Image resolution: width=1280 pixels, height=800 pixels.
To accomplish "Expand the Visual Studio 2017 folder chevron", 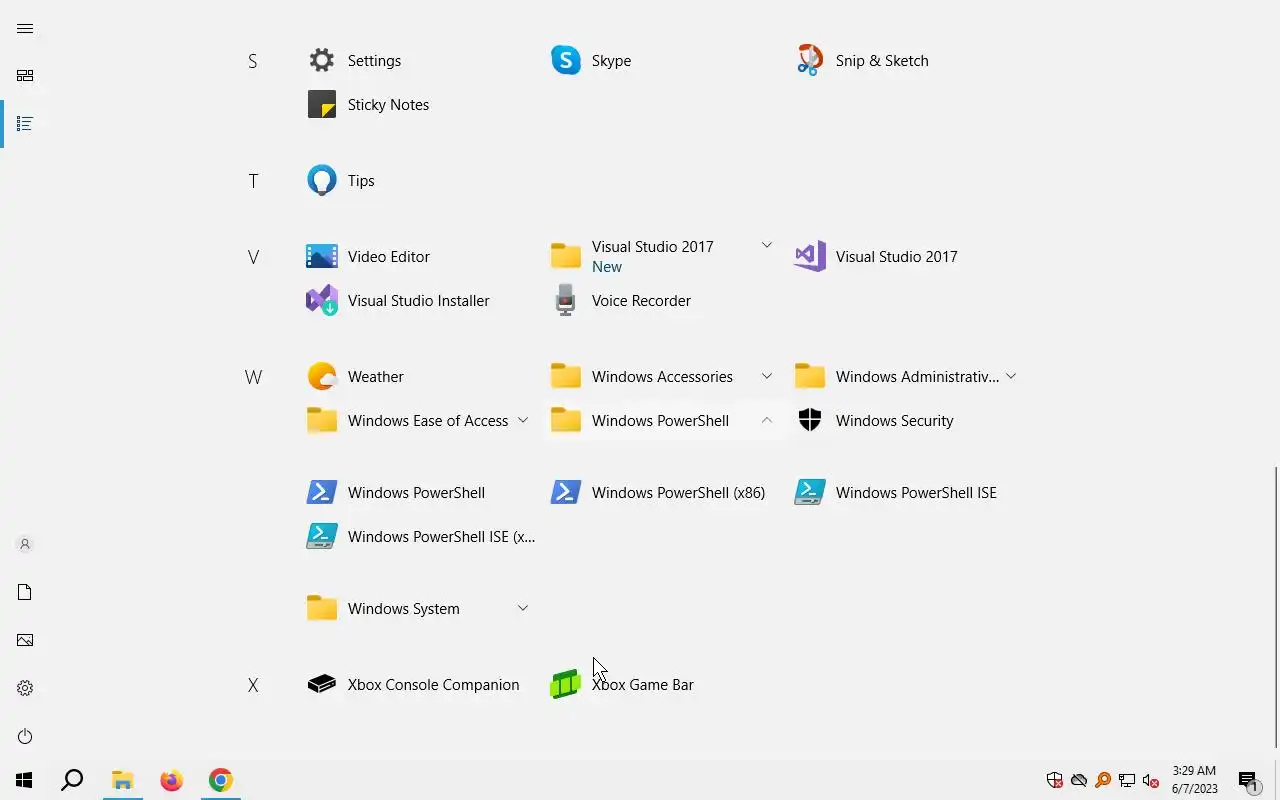I will point(767,245).
